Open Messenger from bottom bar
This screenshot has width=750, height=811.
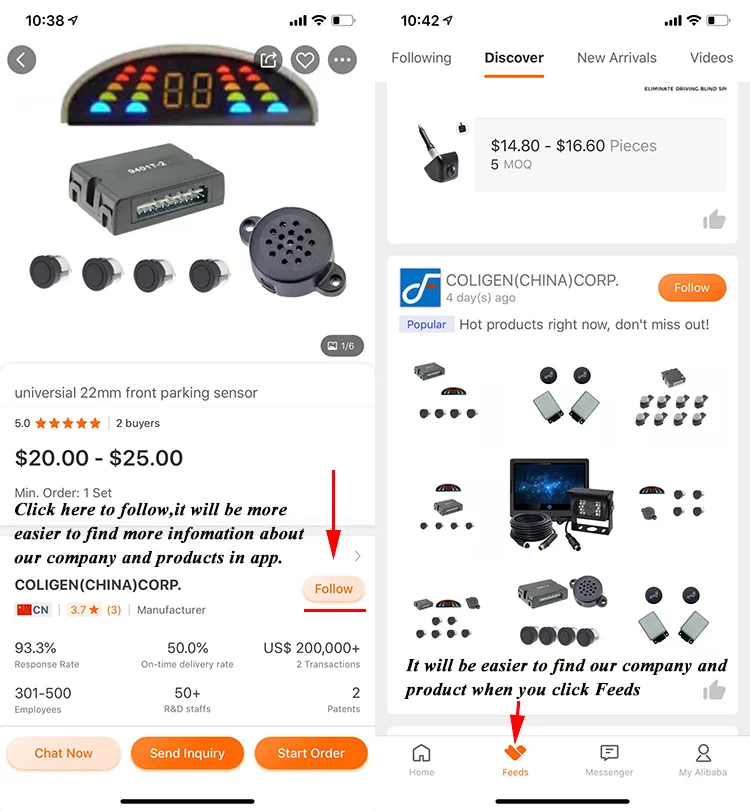click(x=609, y=760)
